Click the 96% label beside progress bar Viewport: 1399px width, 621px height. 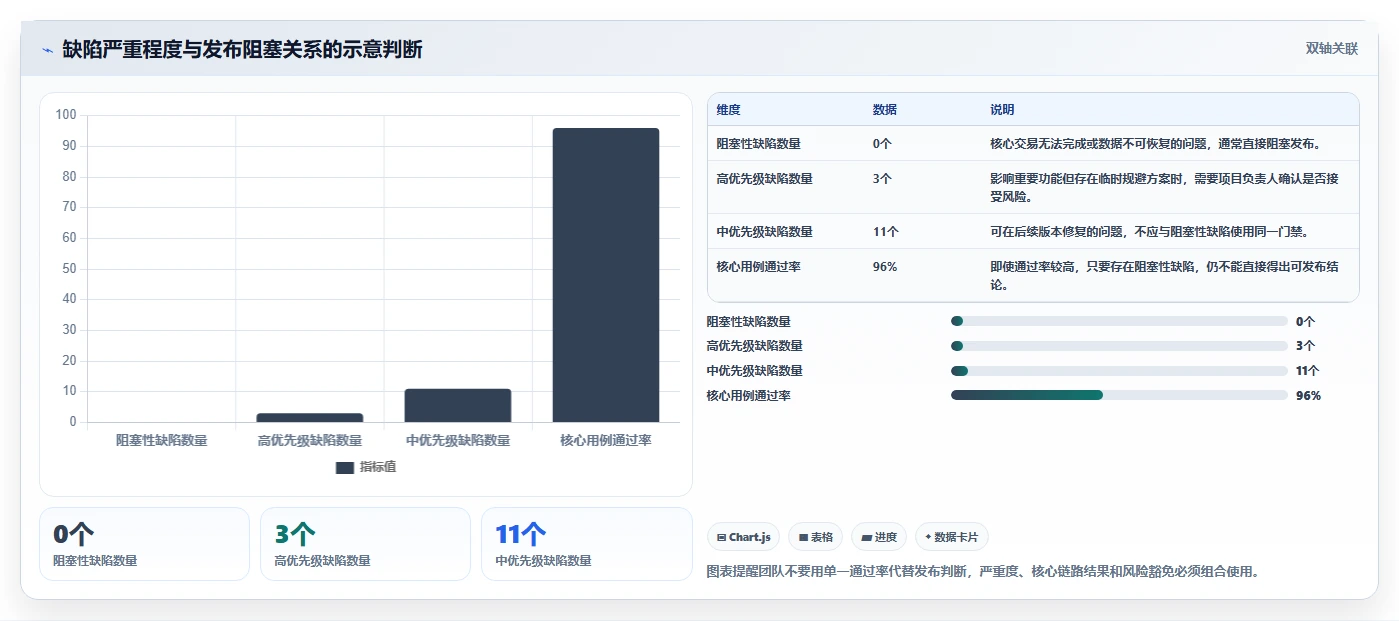tap(1308, 396)
